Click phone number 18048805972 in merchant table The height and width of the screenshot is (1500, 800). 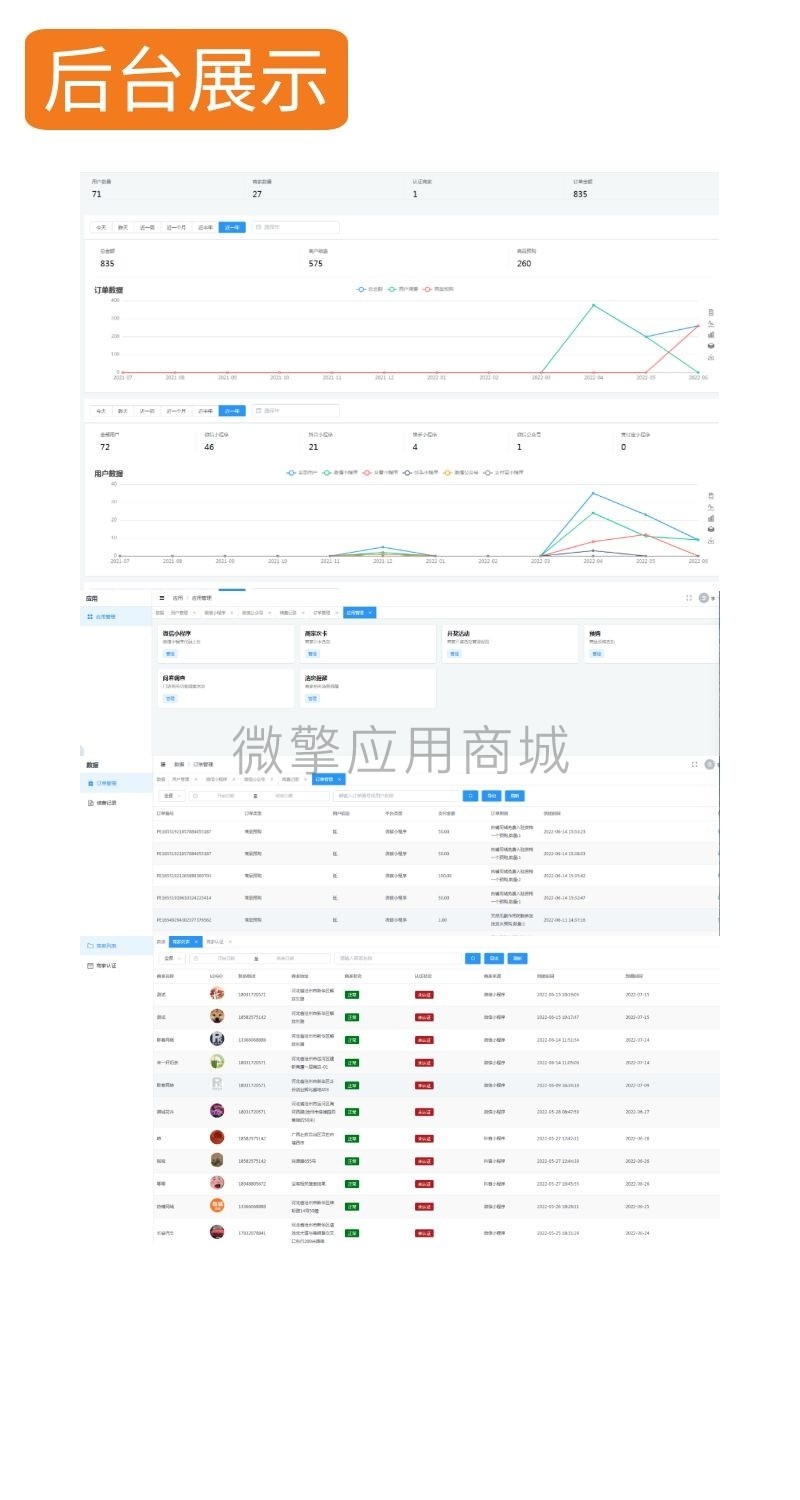click(x=252, y=1184)
